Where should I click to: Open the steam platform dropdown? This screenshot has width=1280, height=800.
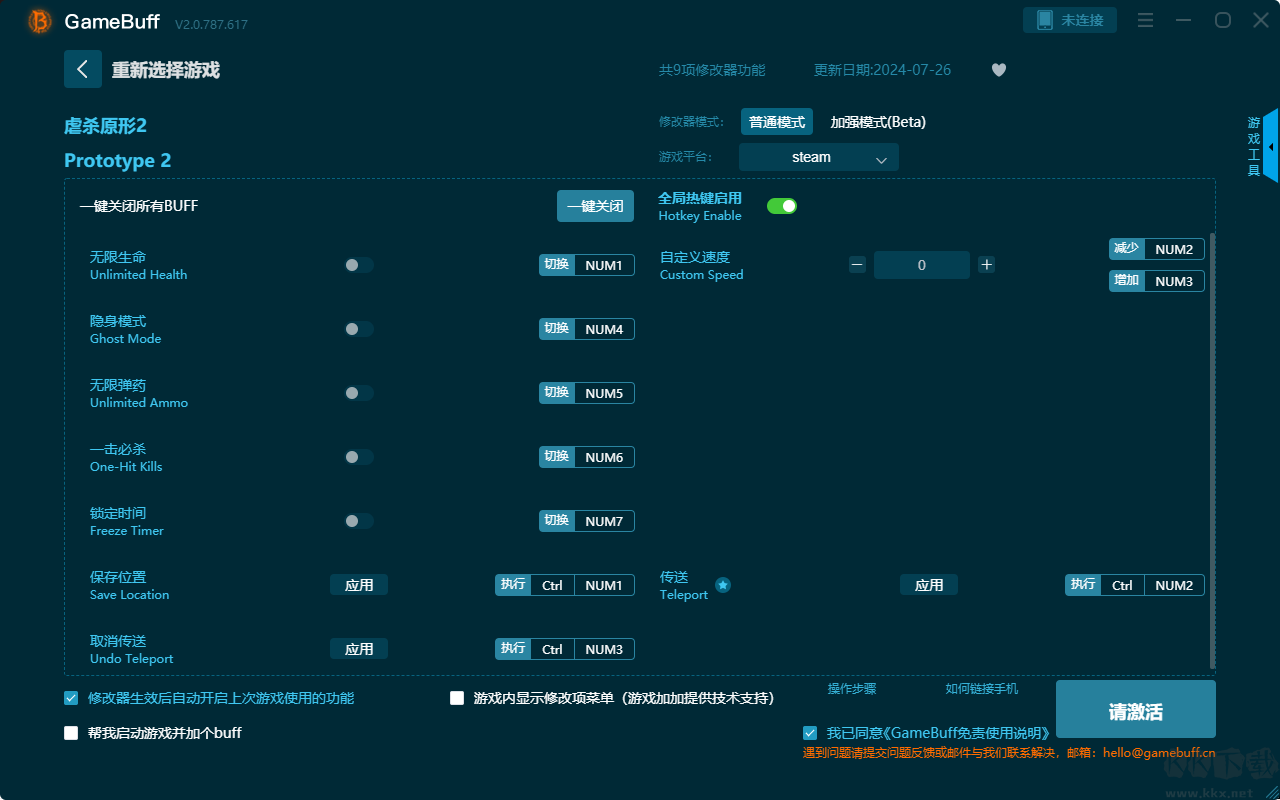818,157
